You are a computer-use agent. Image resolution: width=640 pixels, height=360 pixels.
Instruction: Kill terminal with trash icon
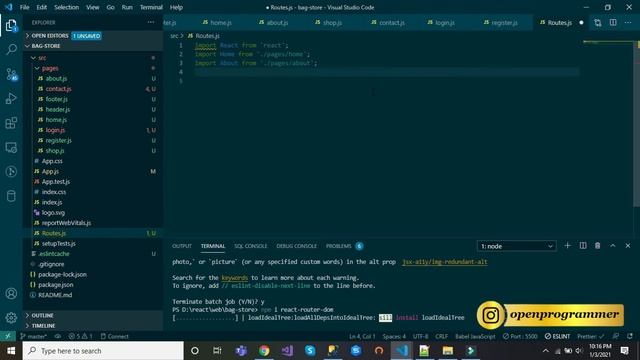(x=598, y=246)
